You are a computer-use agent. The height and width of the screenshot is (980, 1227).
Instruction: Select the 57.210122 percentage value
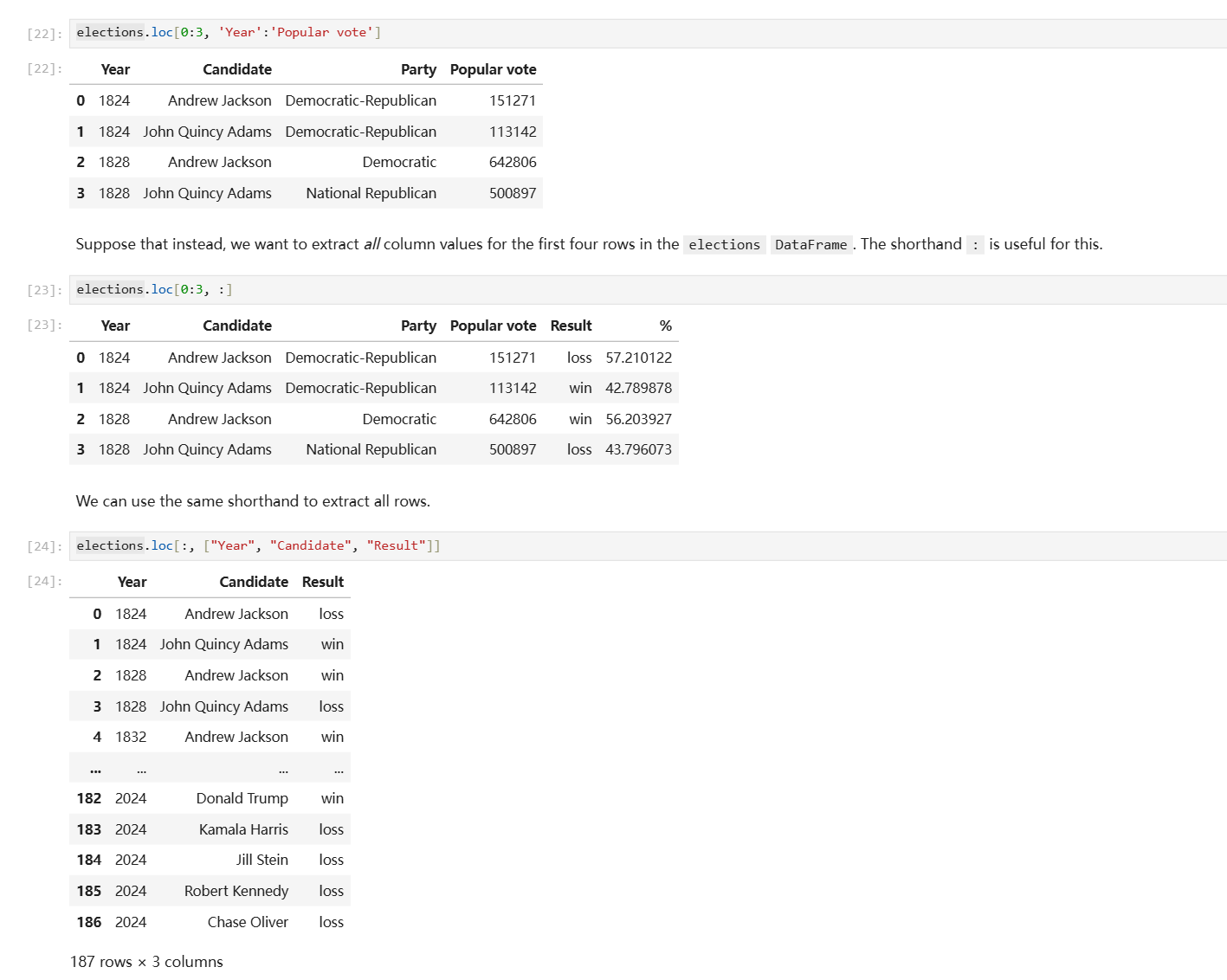click(x=638, y=358)
